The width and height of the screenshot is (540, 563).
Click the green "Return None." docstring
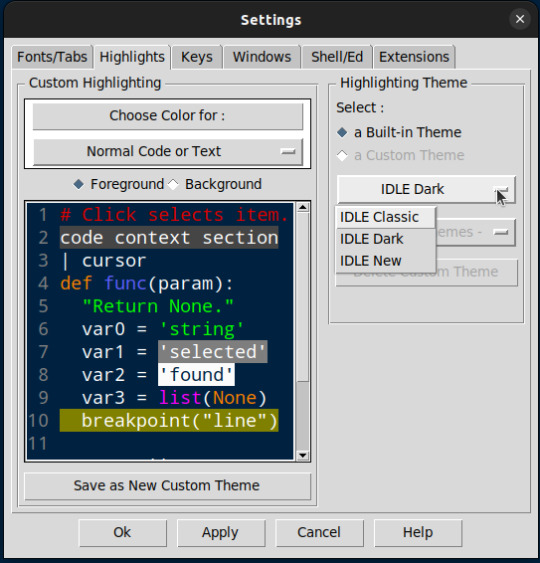(158, 306)
